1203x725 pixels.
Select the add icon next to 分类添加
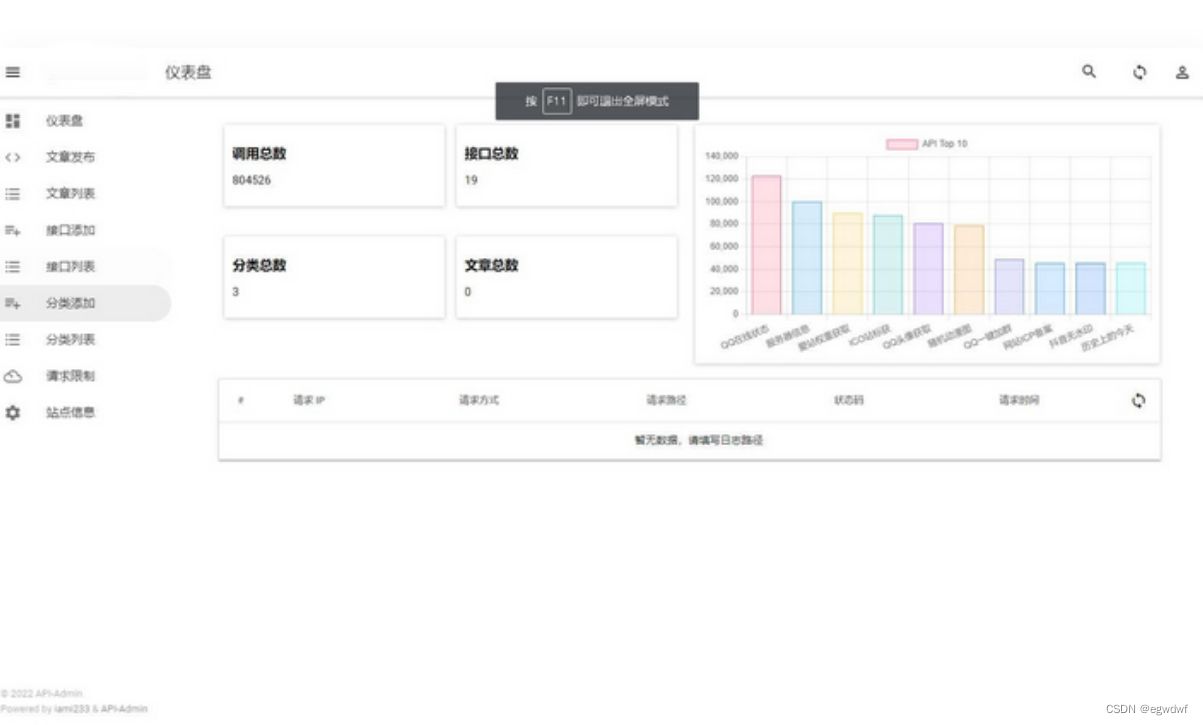13,303
